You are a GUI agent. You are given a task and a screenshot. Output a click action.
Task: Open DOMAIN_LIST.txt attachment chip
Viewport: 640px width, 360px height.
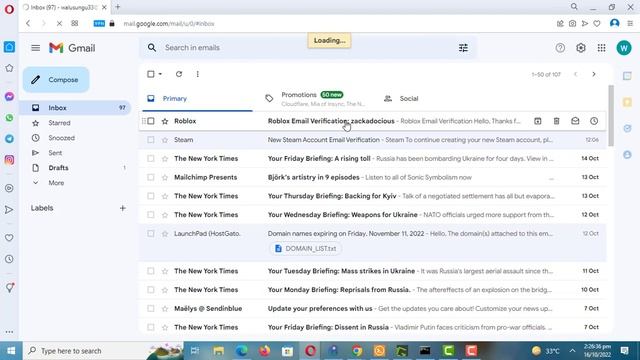tap(306, 249)
